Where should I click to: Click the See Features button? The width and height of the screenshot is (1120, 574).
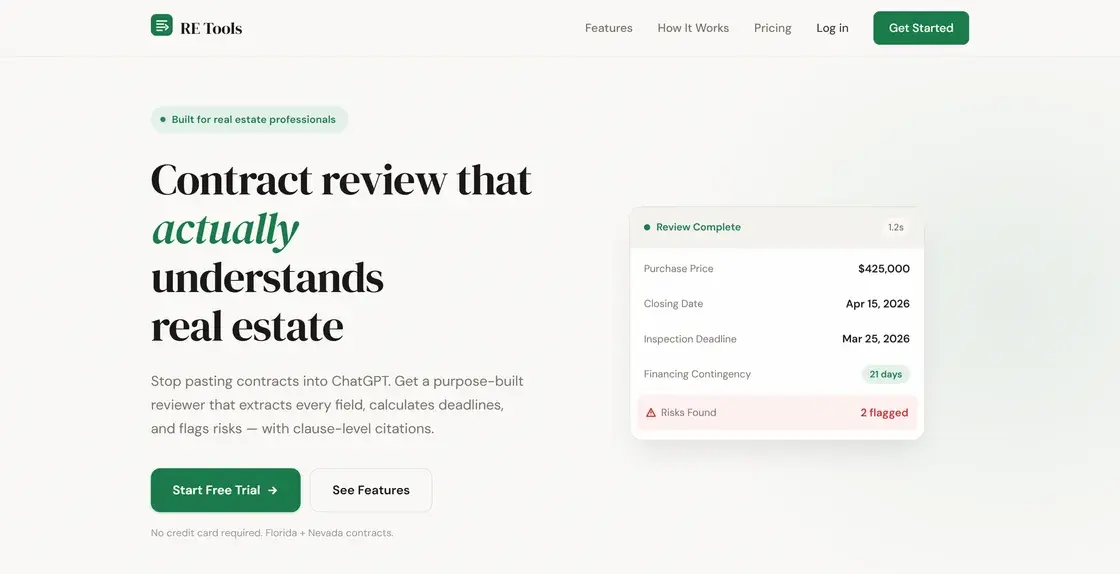[x=371, y=490]
